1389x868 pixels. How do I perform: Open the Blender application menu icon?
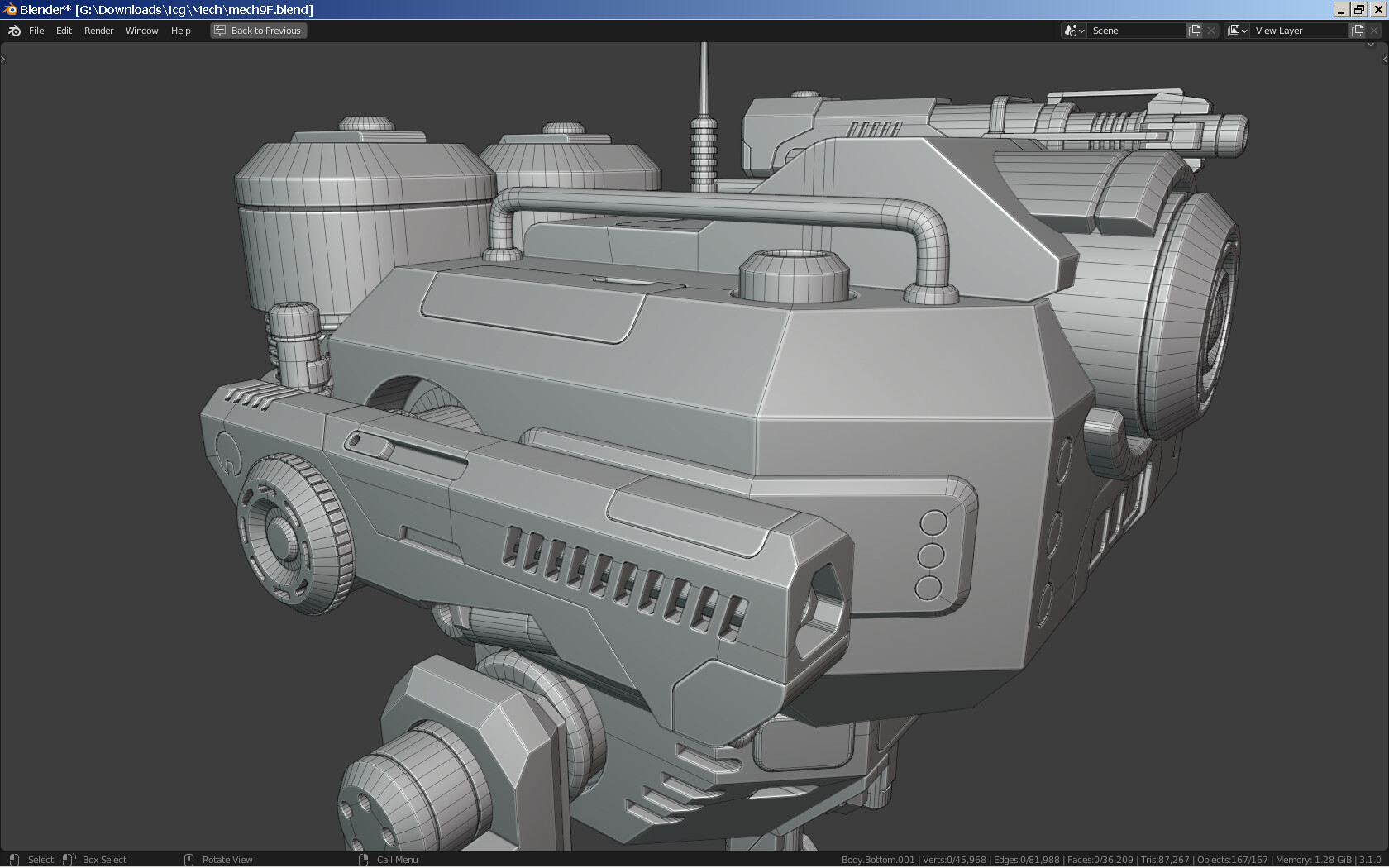click(13, 31)
